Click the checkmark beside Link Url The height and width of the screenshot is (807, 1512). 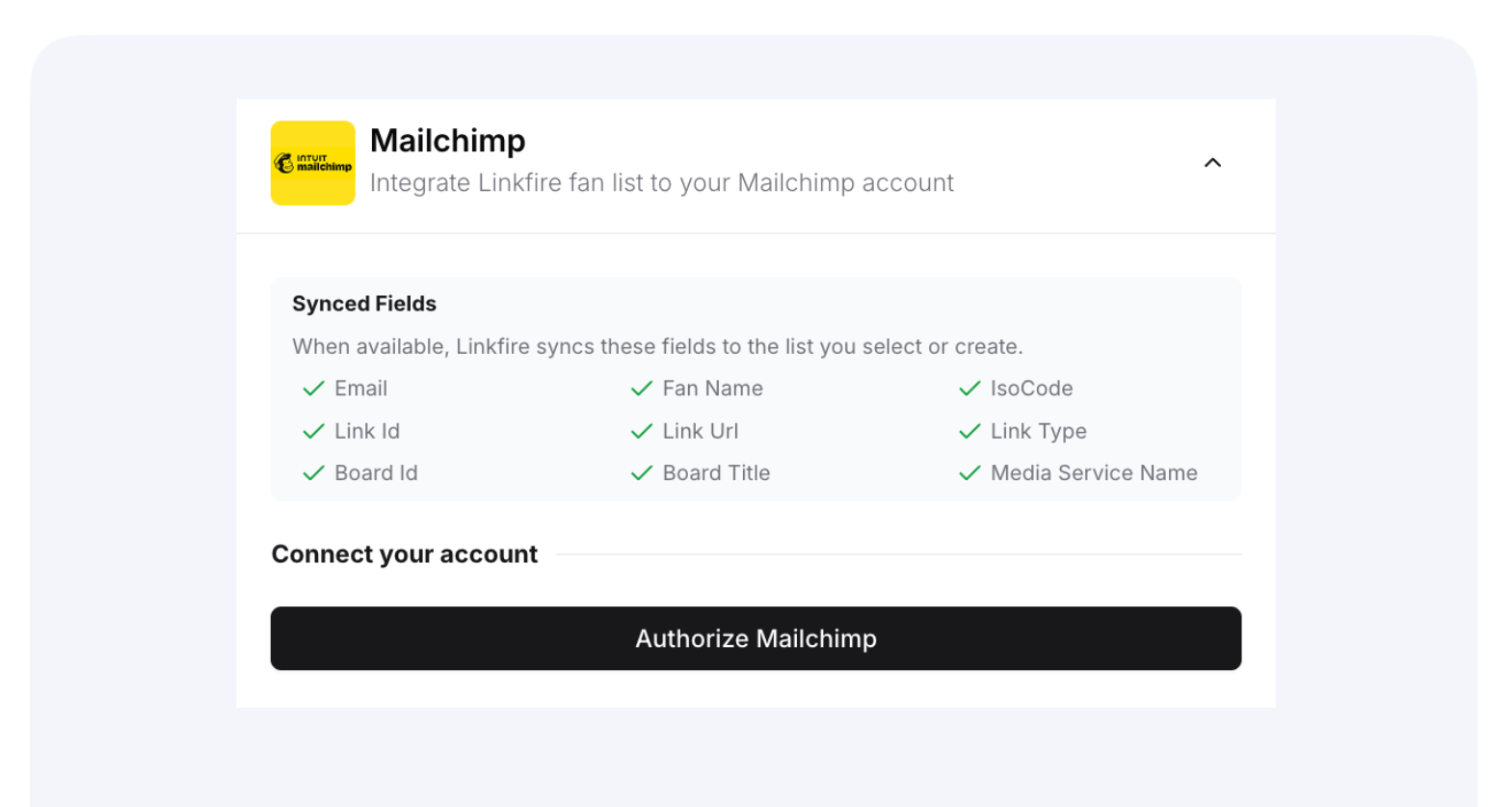pyautogui.click(x=642, y=431)
